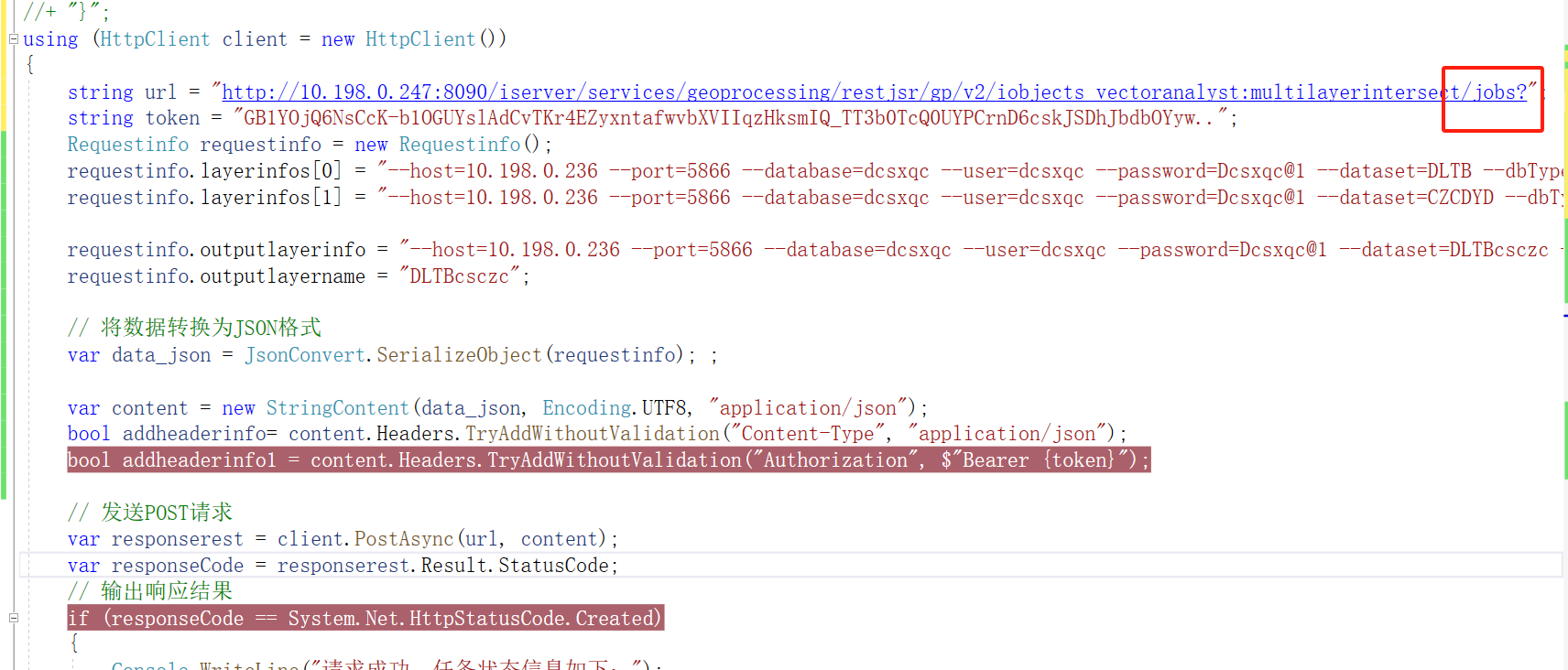Click '--password=Dcsxqc@1' in the layerinfos[0] line
This screenshot has height=670, width=1568.
click(1200, 171)
